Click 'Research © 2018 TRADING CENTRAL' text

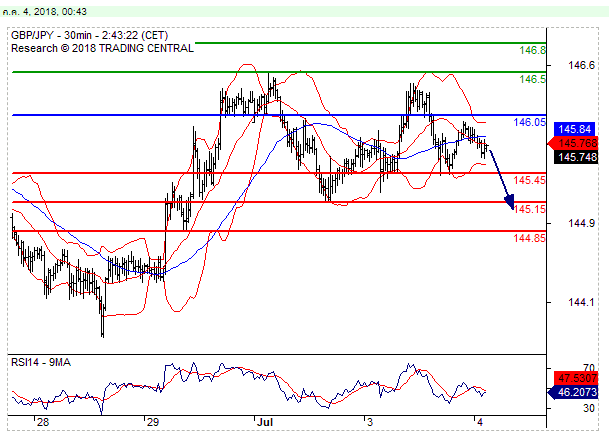102,49
